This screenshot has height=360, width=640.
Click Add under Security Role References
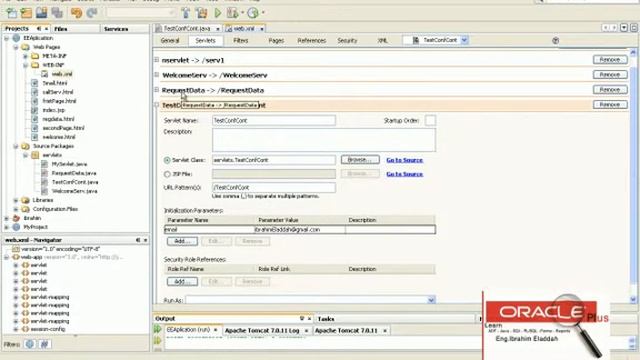(182, 282)
